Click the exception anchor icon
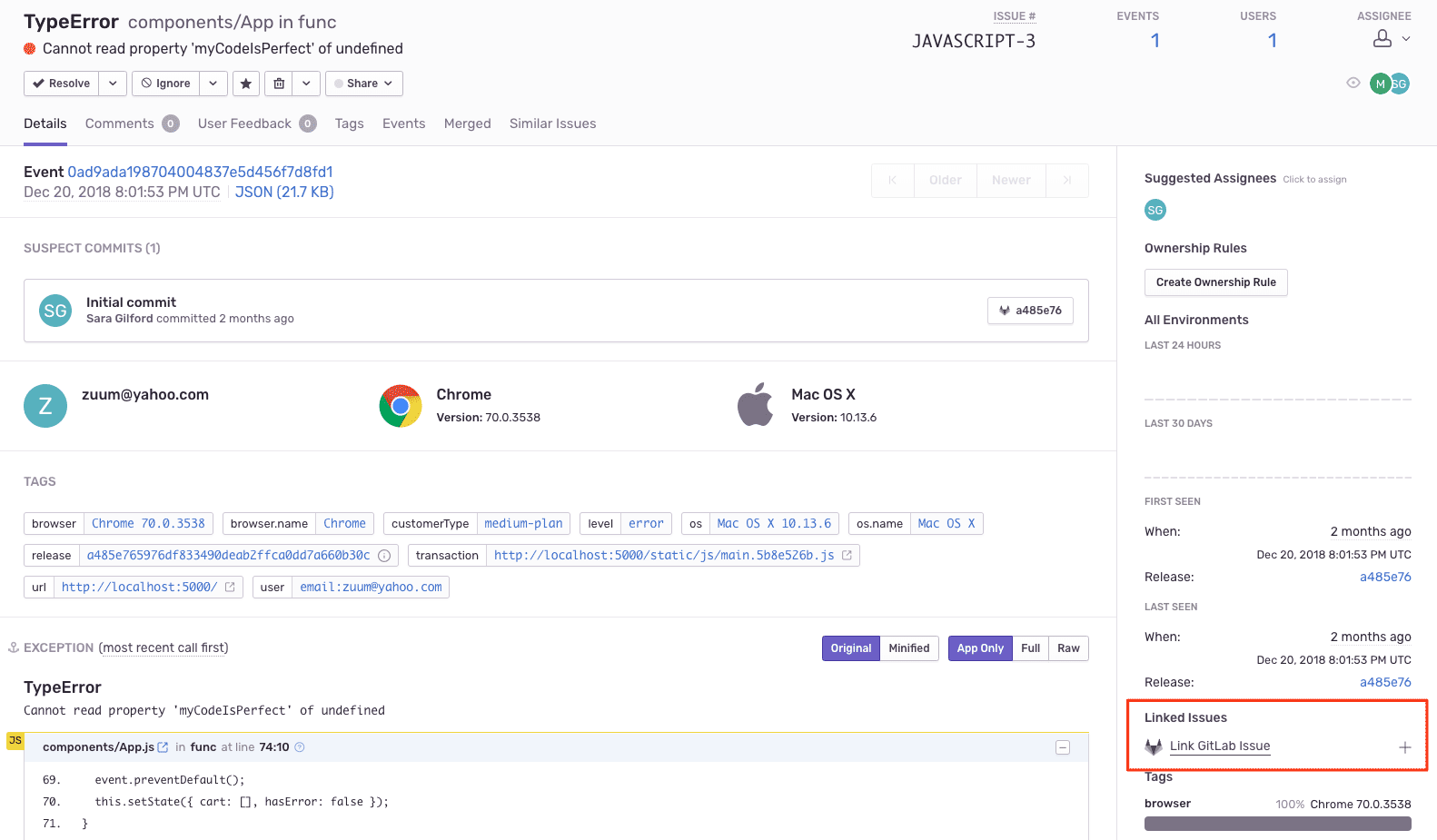 14,647
